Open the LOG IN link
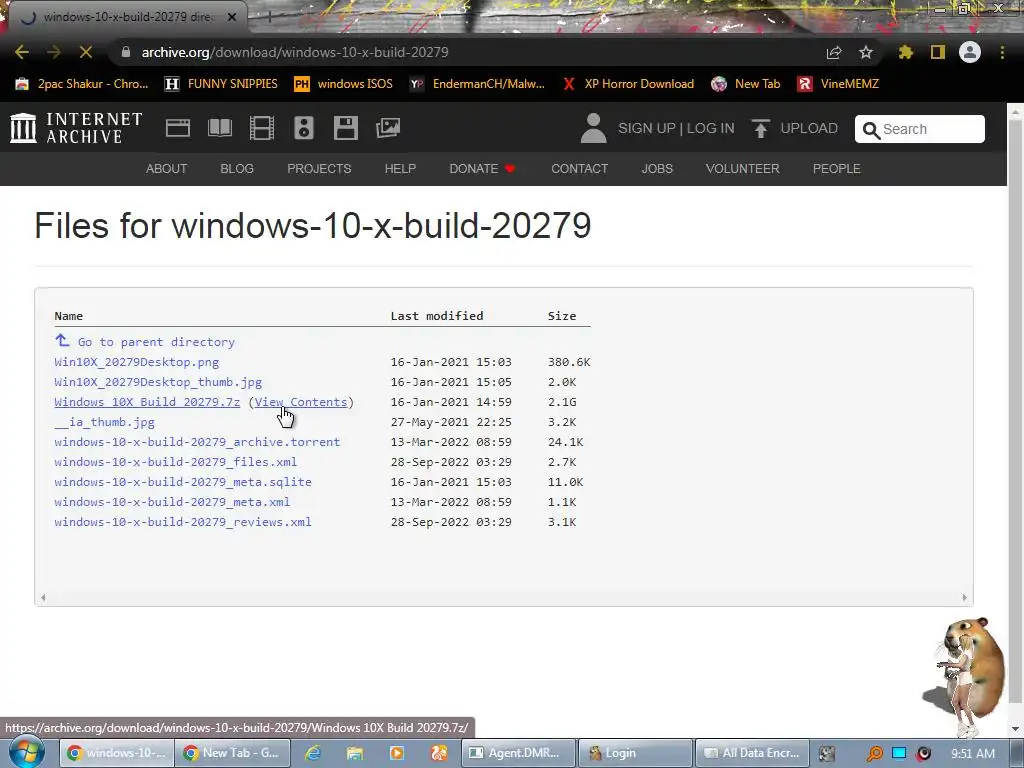Viewport: 1024px width, 768px height. click(711, 128)
